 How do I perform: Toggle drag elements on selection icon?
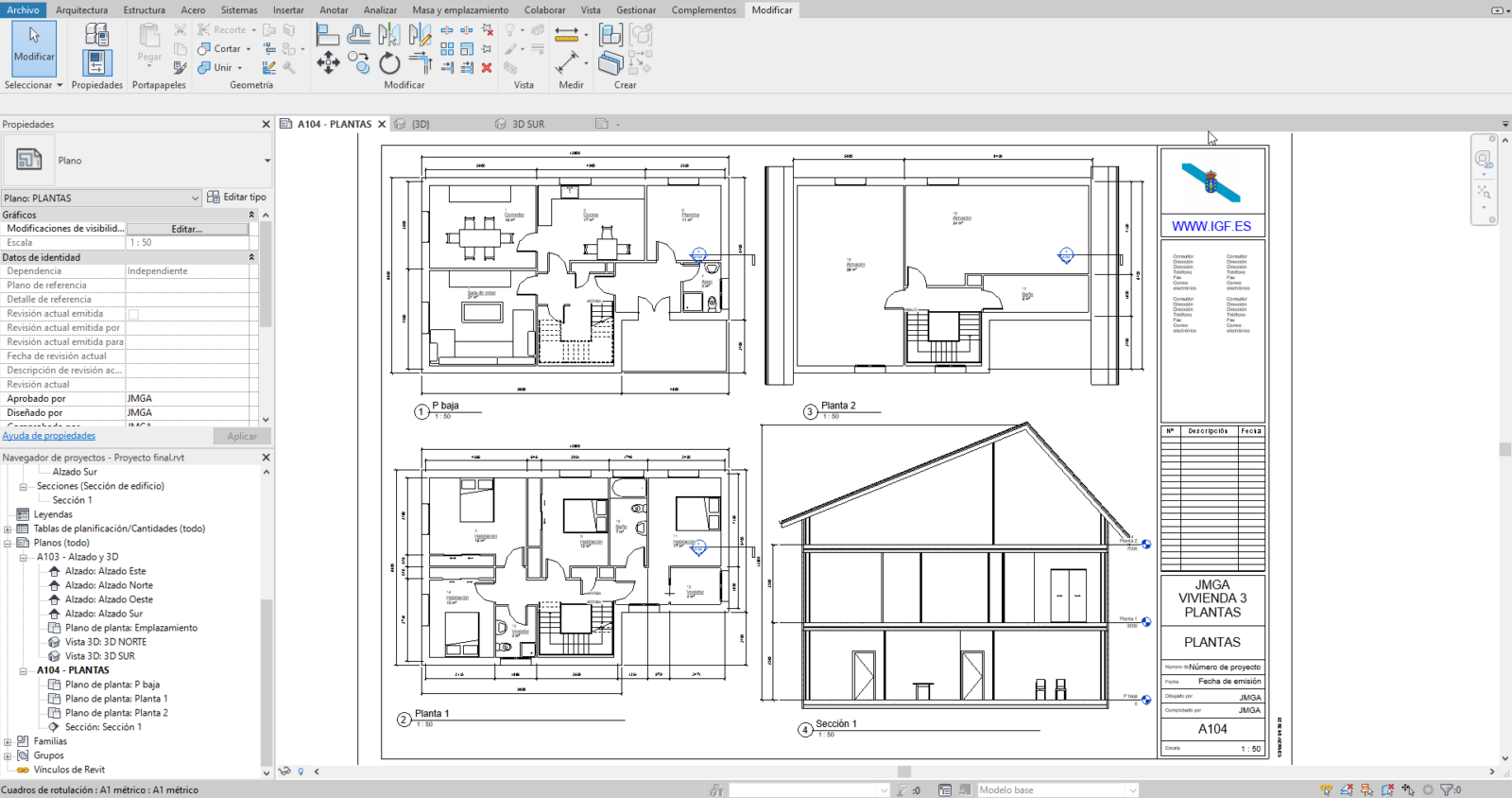(x=1408, y=789)
